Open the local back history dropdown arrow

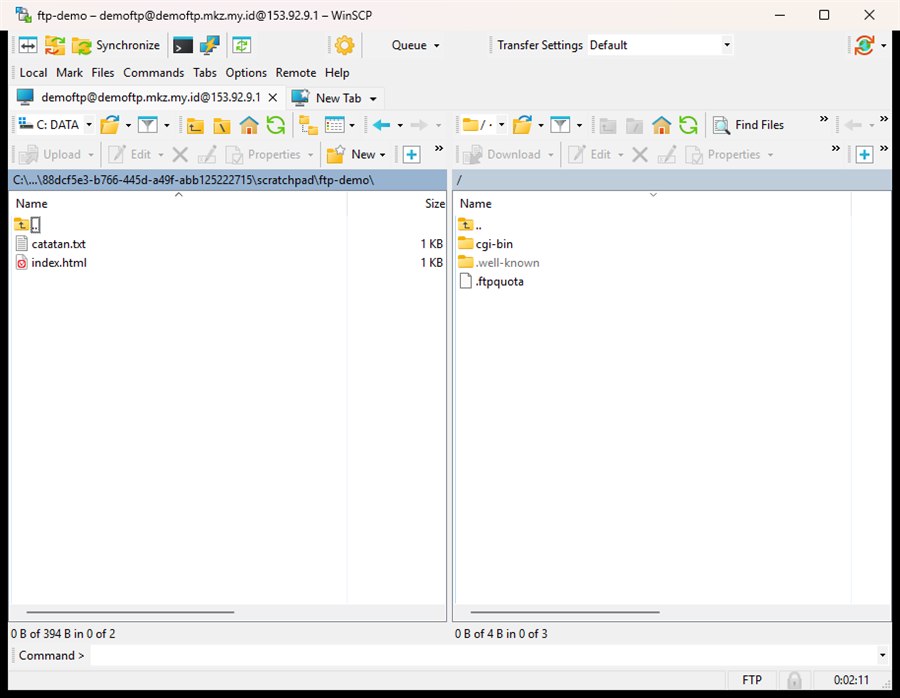[400, 125]
